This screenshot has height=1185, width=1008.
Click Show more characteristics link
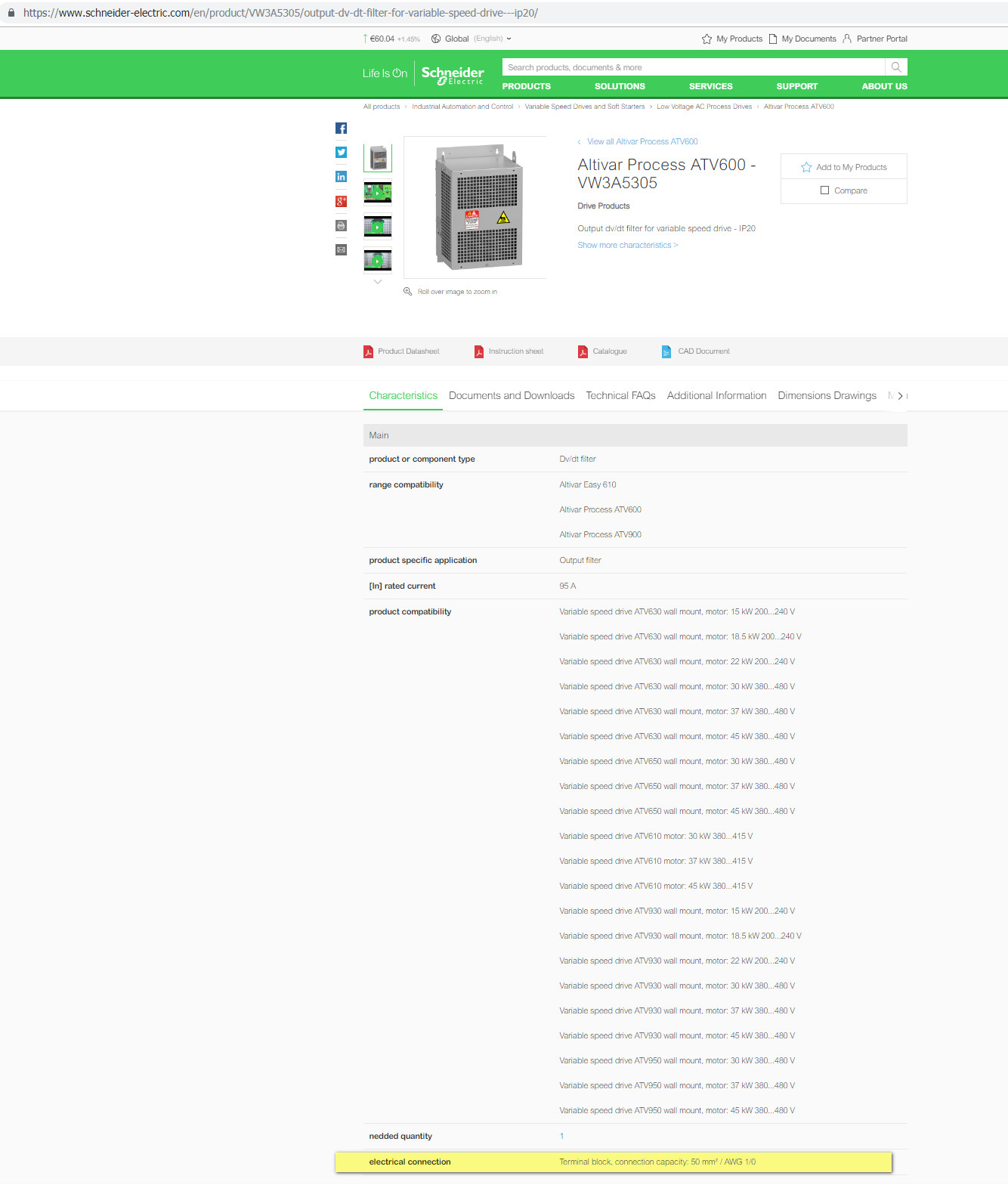tap(628, 245)
